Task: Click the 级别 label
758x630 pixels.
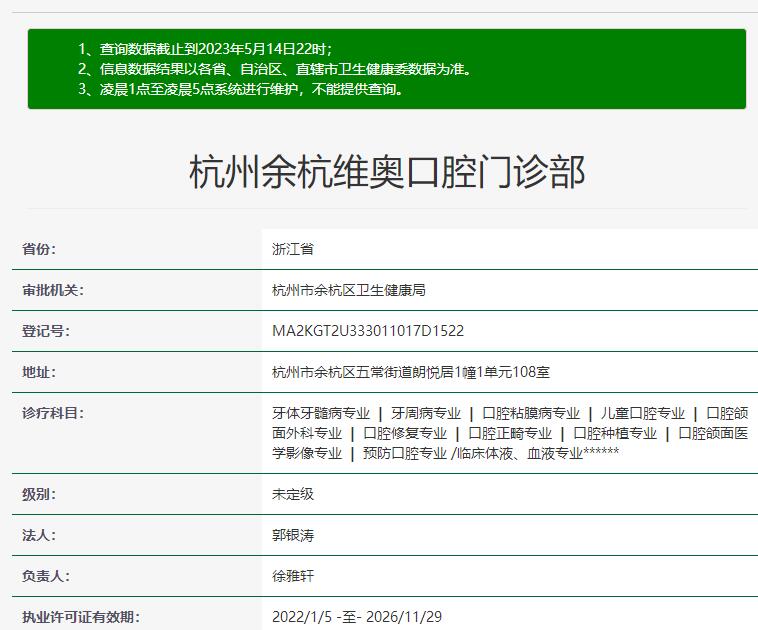Action: (39, 494)
